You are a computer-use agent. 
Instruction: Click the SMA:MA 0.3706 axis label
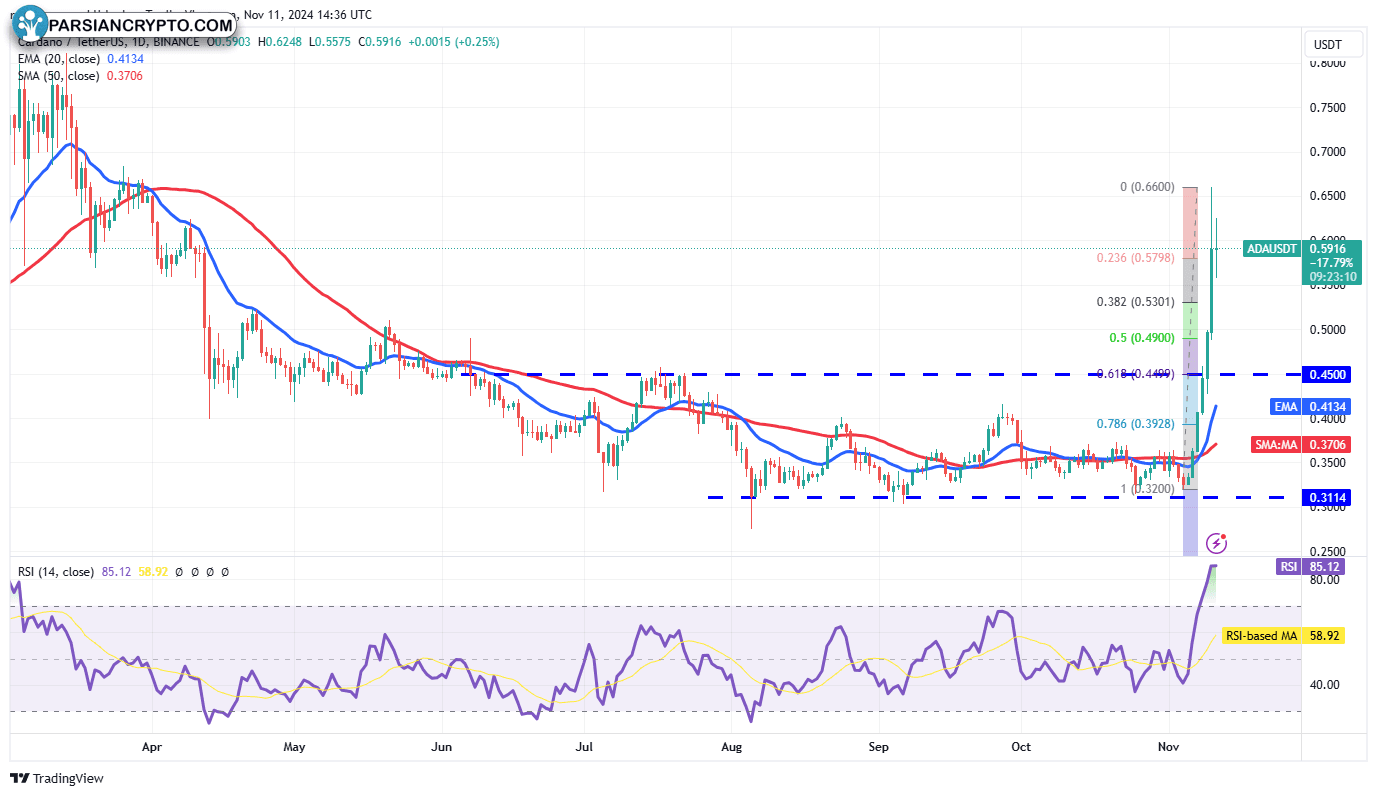(x=1300, y=444)
